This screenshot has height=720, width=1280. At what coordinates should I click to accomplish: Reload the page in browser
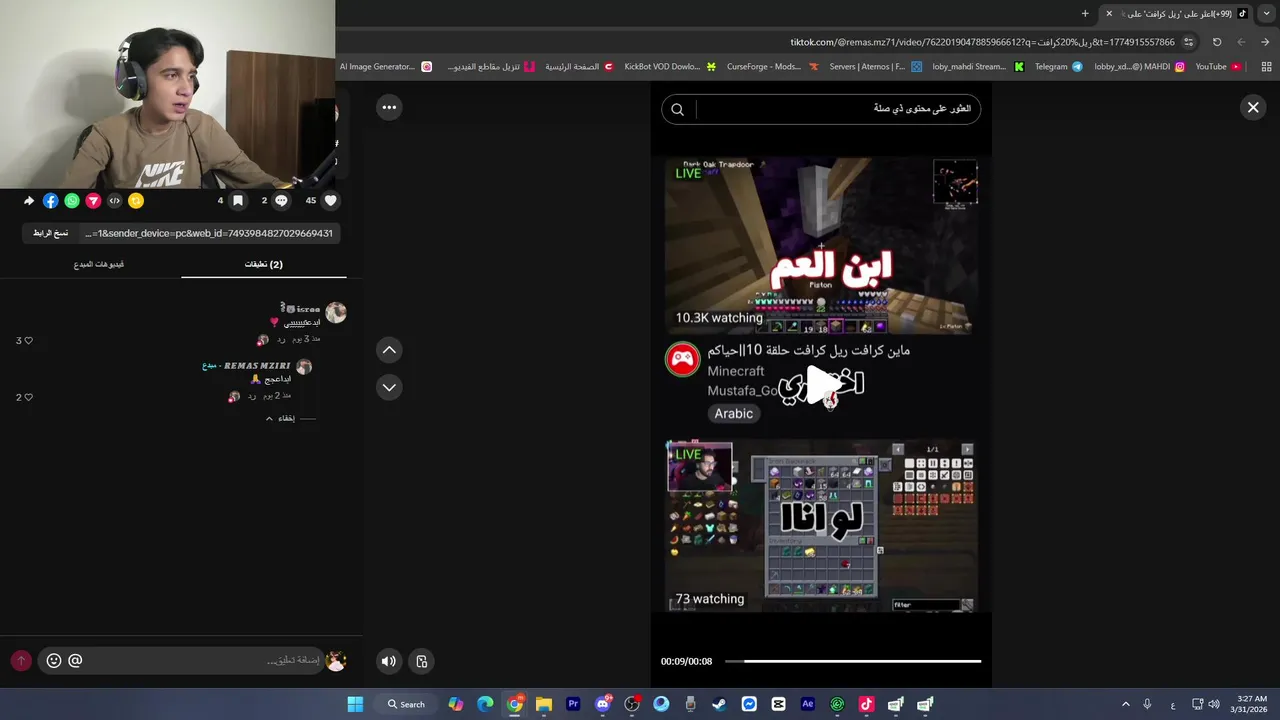coord(1217,42)
